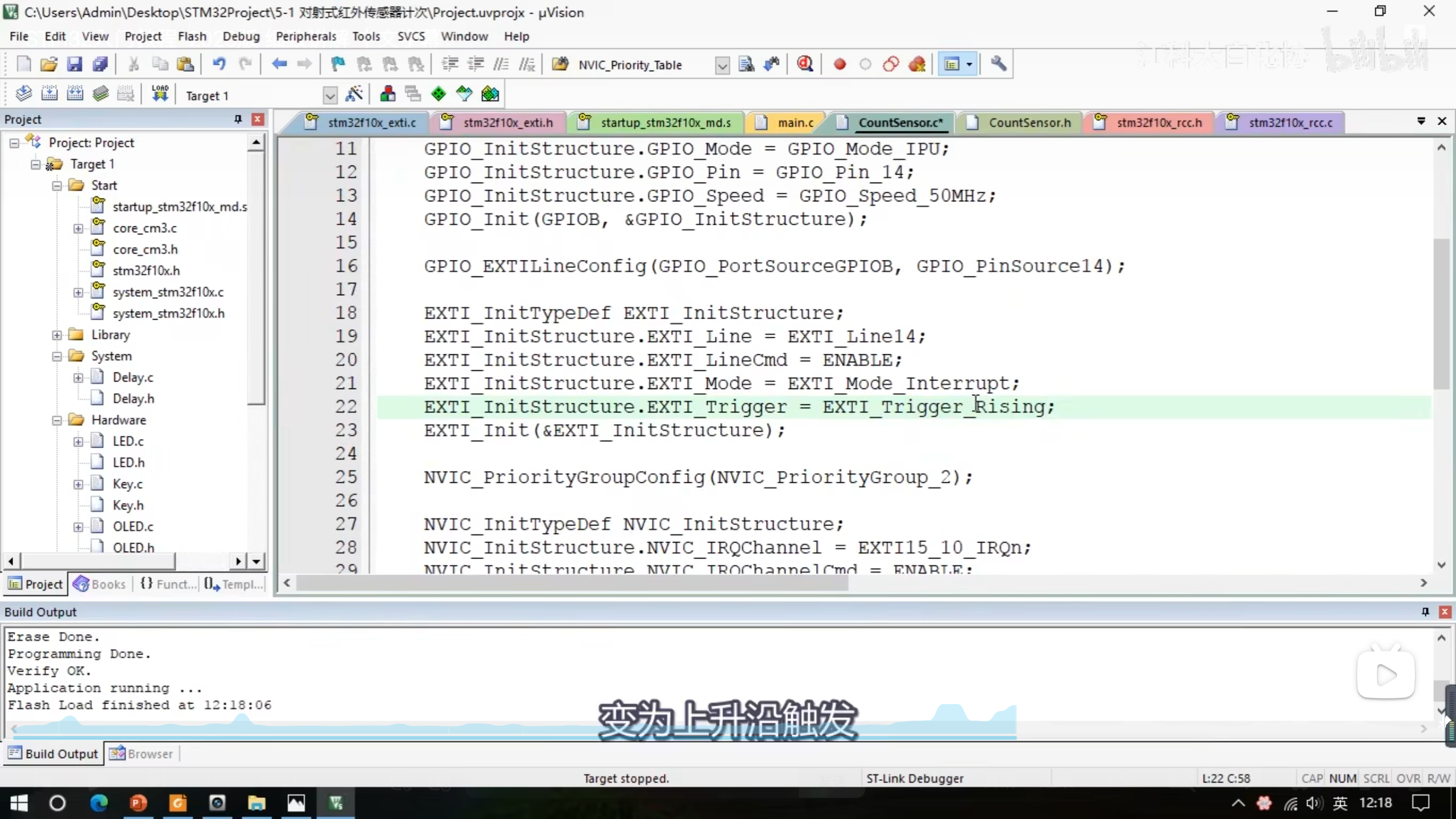The width and height of the screenshot is (1456, 819).
Task: Click the Start/Stop Debug Session icon
Action: (804, 64)
